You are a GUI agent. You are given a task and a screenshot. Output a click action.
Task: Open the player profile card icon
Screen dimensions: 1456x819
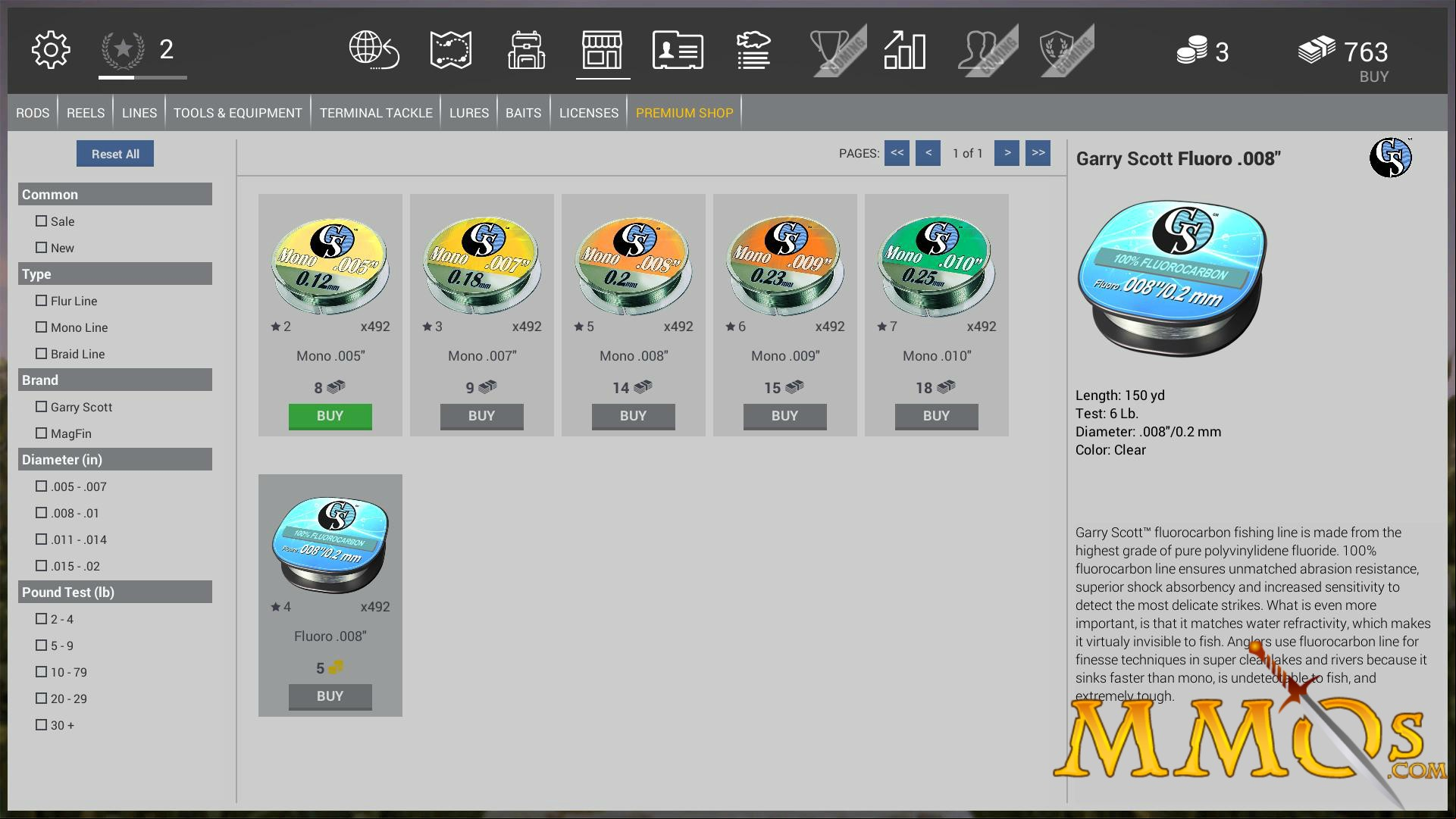pos(678,50)
